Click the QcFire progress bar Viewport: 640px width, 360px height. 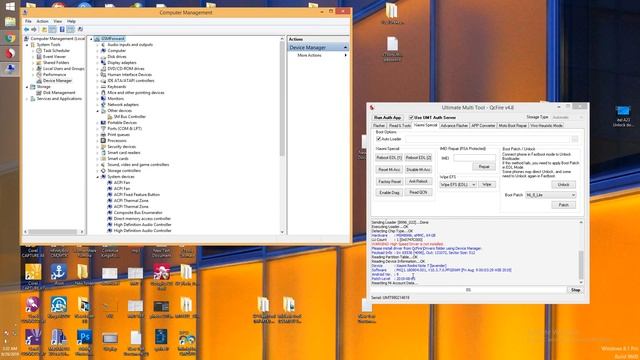468,290
